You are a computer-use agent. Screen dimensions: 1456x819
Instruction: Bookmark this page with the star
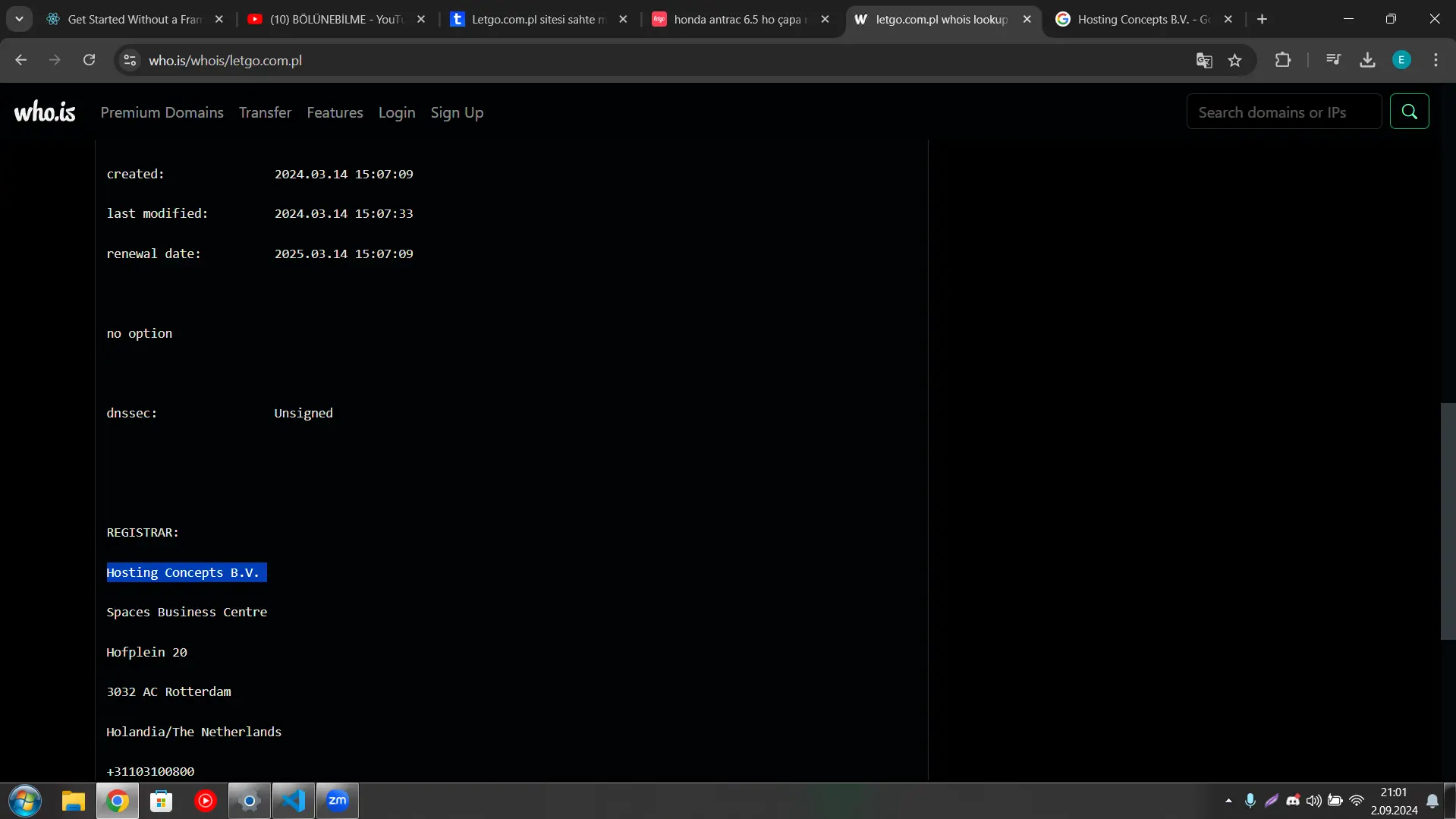(x=1234, y=60)
